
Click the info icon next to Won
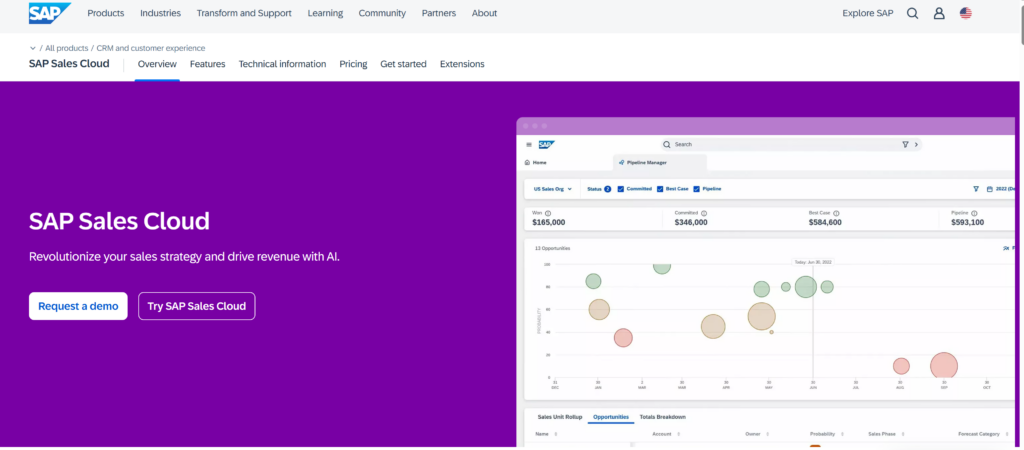[548, 213]
